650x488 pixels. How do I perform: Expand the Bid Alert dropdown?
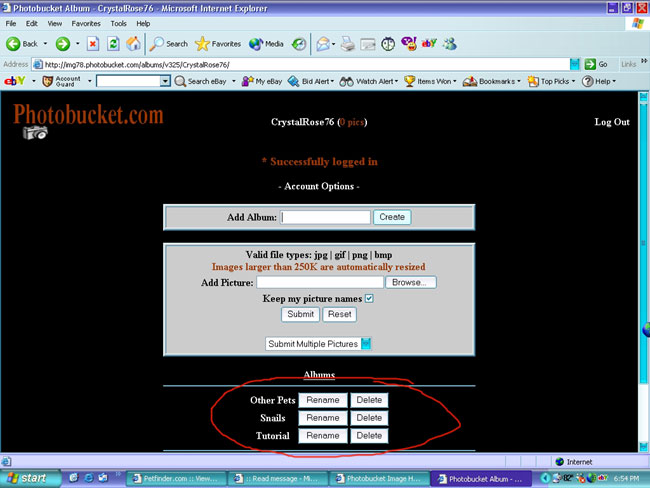pos(332,81)
